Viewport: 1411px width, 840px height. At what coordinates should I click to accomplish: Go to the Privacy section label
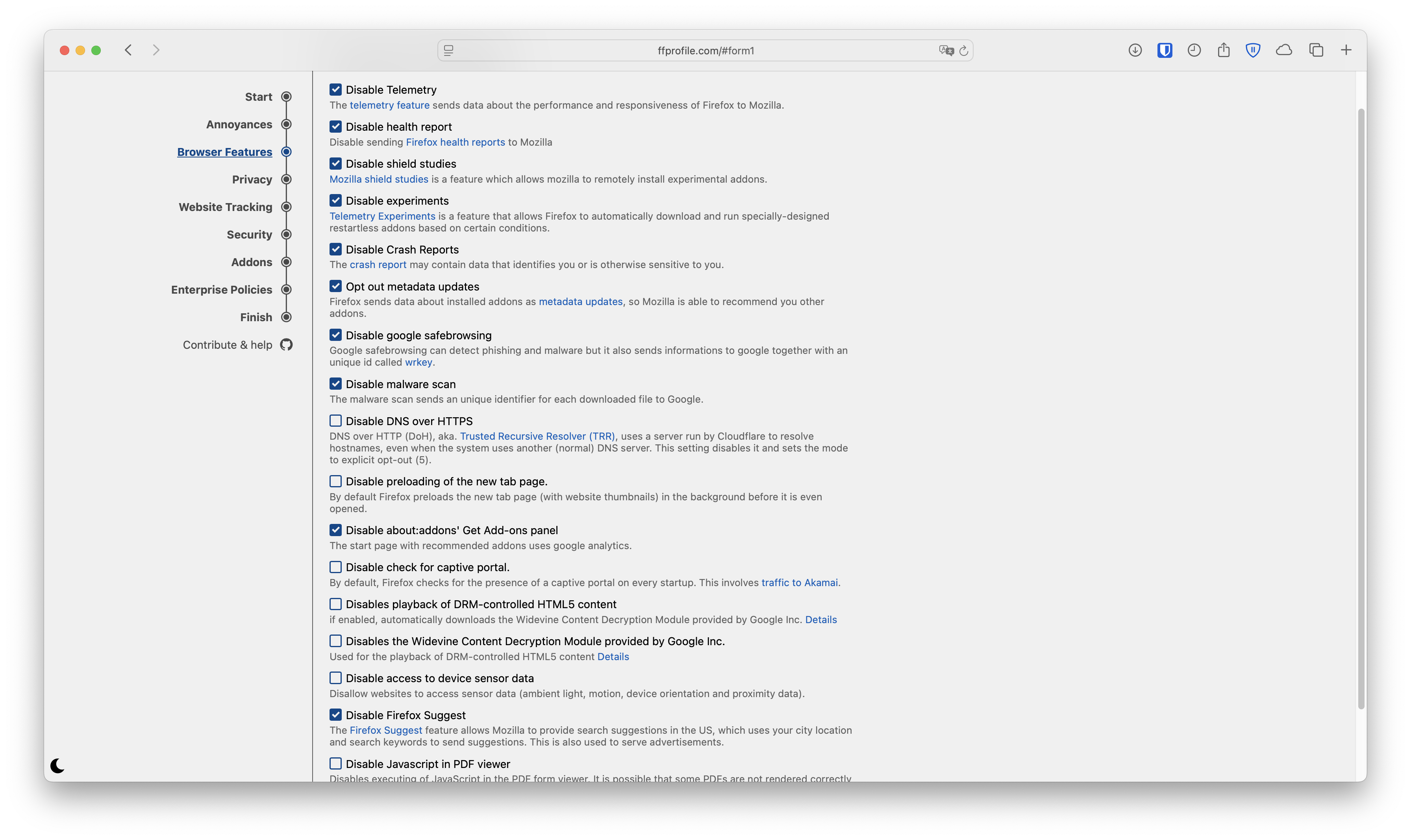tap(252, 179)
